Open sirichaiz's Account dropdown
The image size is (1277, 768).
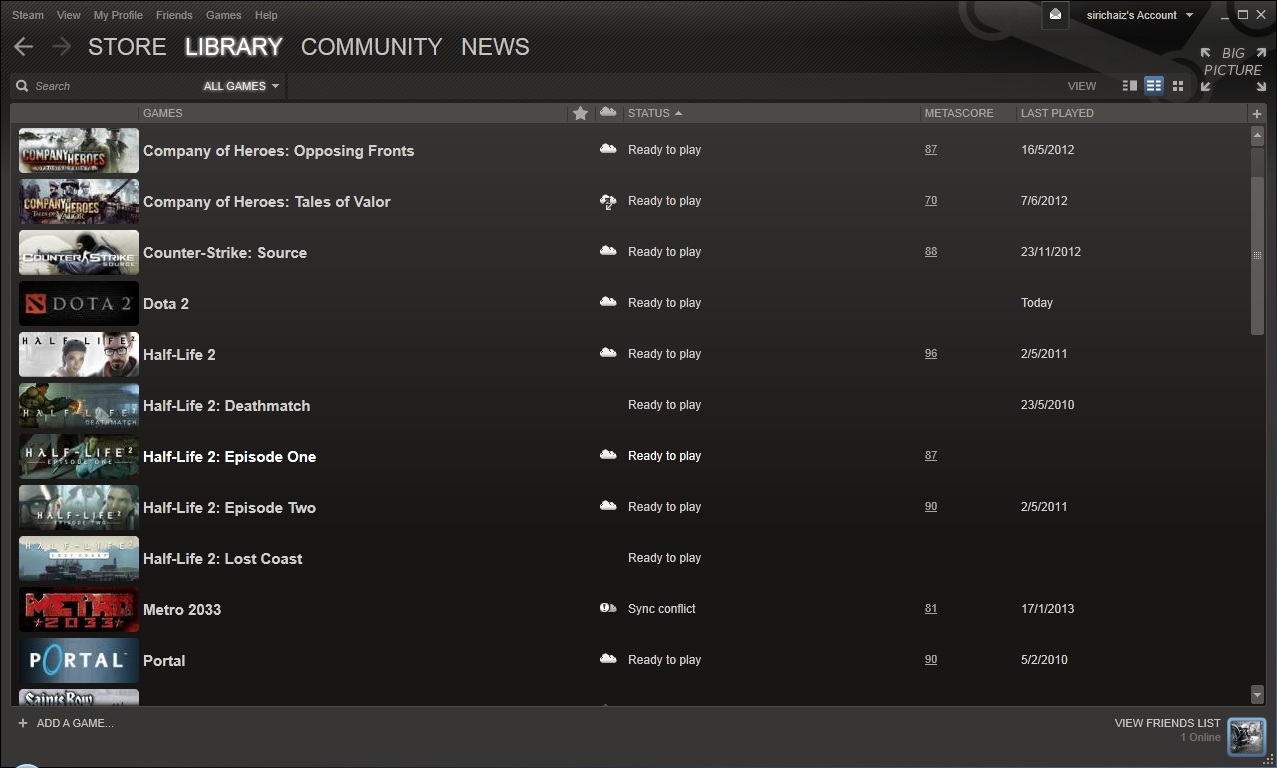tap(1140, 15)
